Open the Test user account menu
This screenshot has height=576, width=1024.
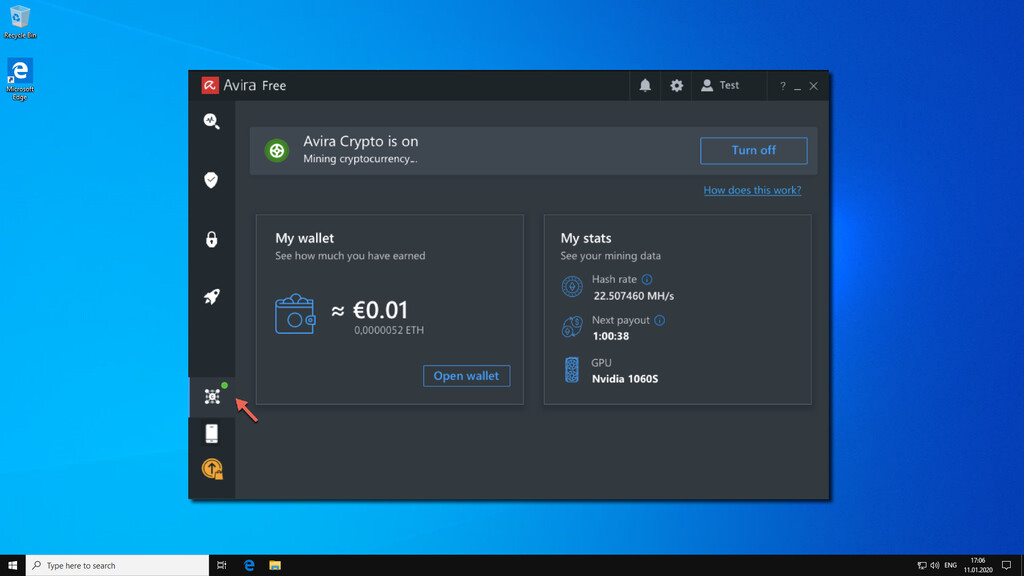720,86
